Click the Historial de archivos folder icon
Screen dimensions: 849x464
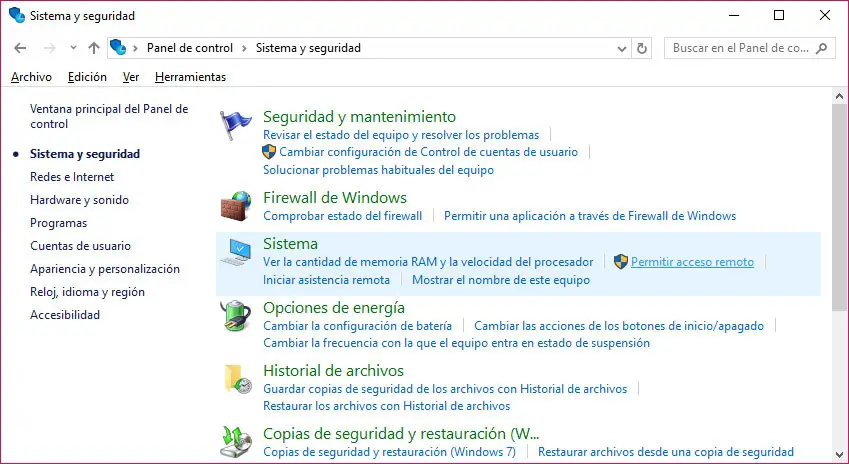click(238, 378)
